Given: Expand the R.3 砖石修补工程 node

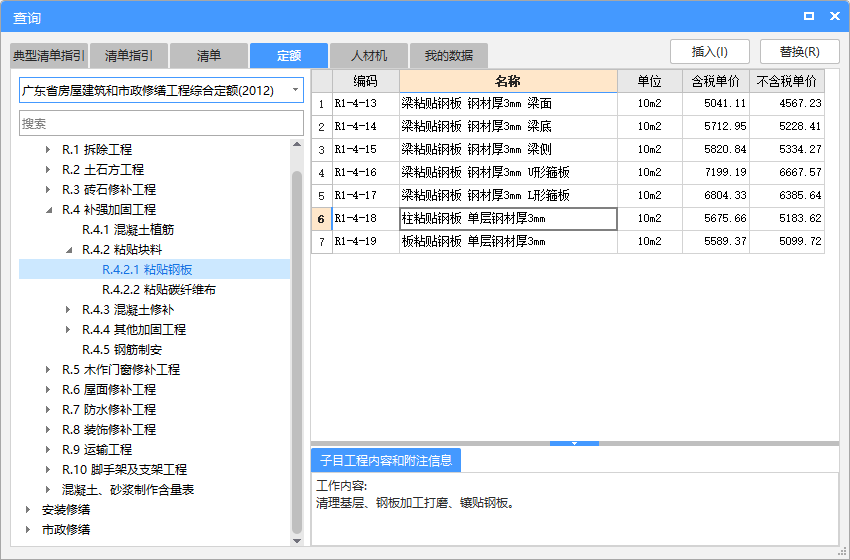Looking at the screenshot, I should (x=48, y=190).
